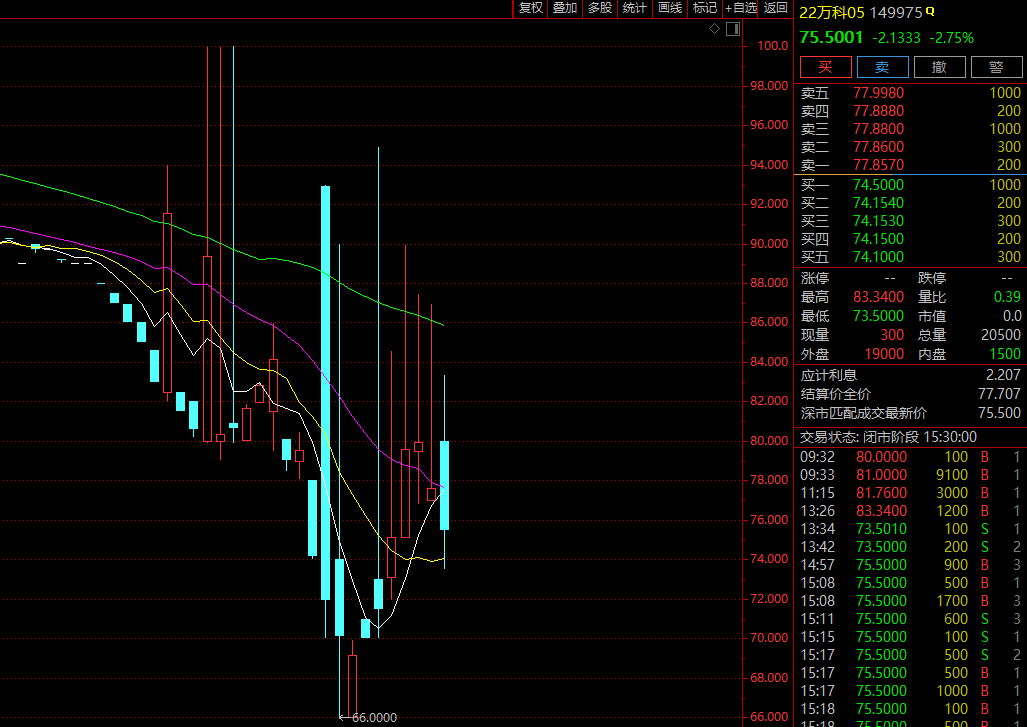This screenshot has height=727, width=1027.
Task: Toggle the side panel layout icon
Action: tap(733, 29)
